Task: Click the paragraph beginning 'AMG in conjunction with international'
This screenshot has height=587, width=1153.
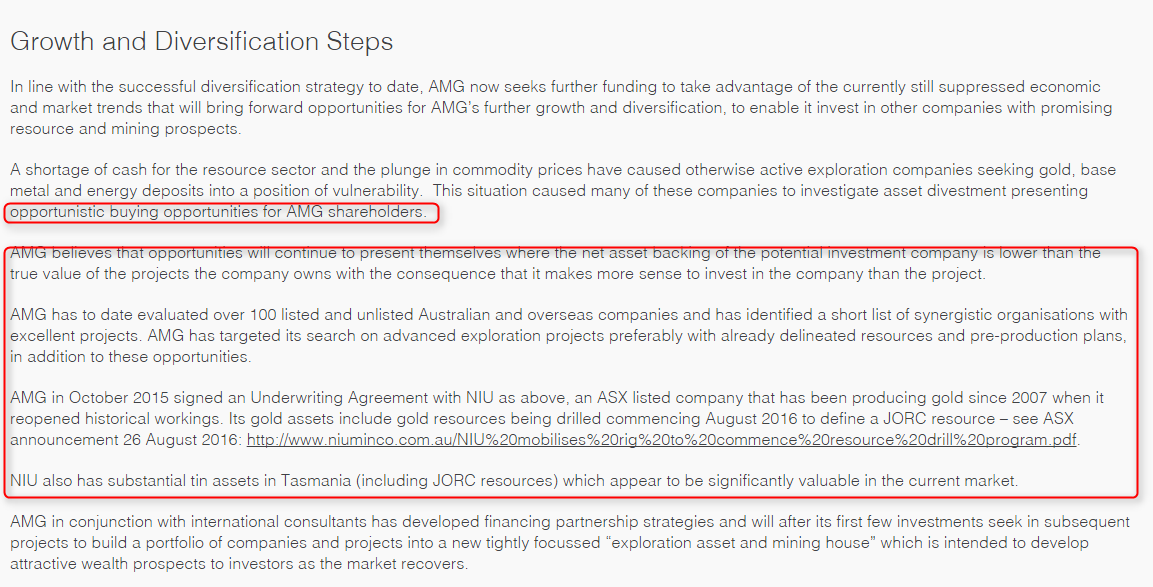Action: click(570, 544)
